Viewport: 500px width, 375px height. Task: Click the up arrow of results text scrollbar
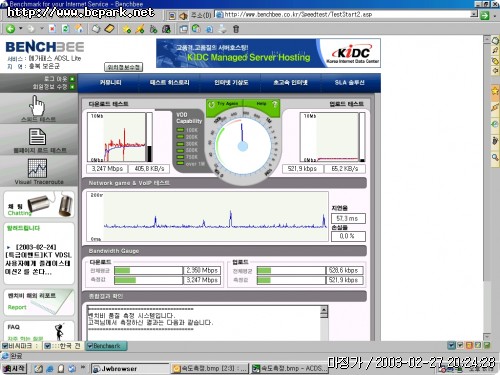pos(324,310)
